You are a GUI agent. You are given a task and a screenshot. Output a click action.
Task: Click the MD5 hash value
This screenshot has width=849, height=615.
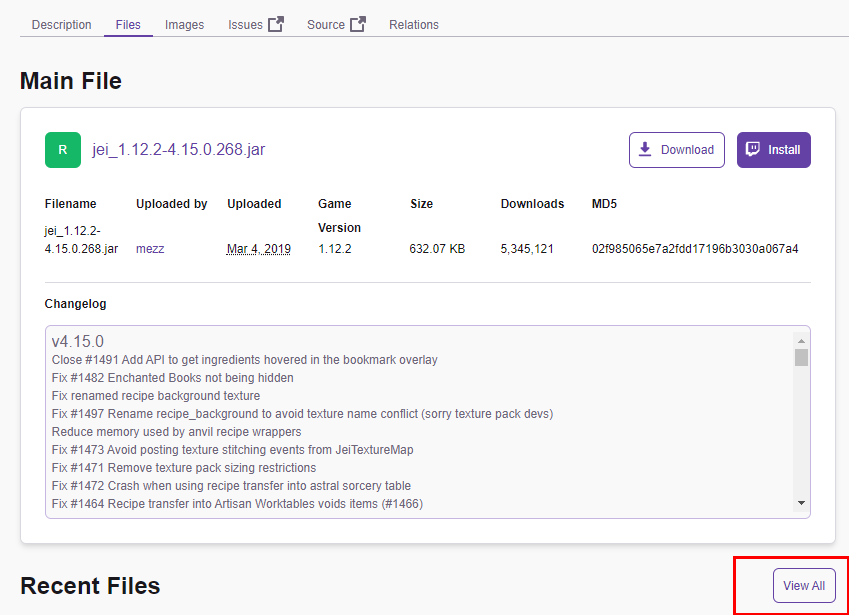click(695, 249)
